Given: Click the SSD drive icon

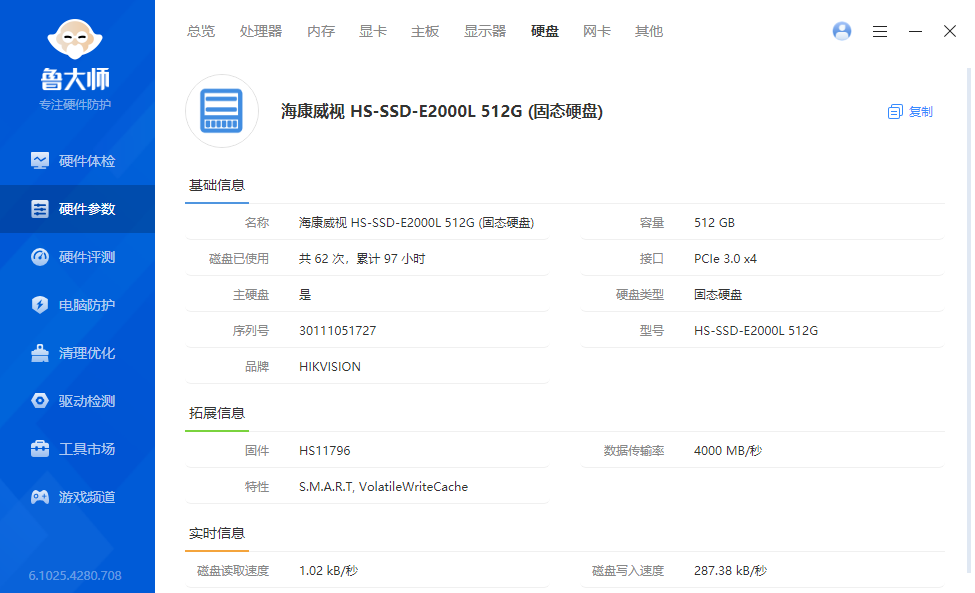Looking at the screenshot, I should tap(222, 111).
